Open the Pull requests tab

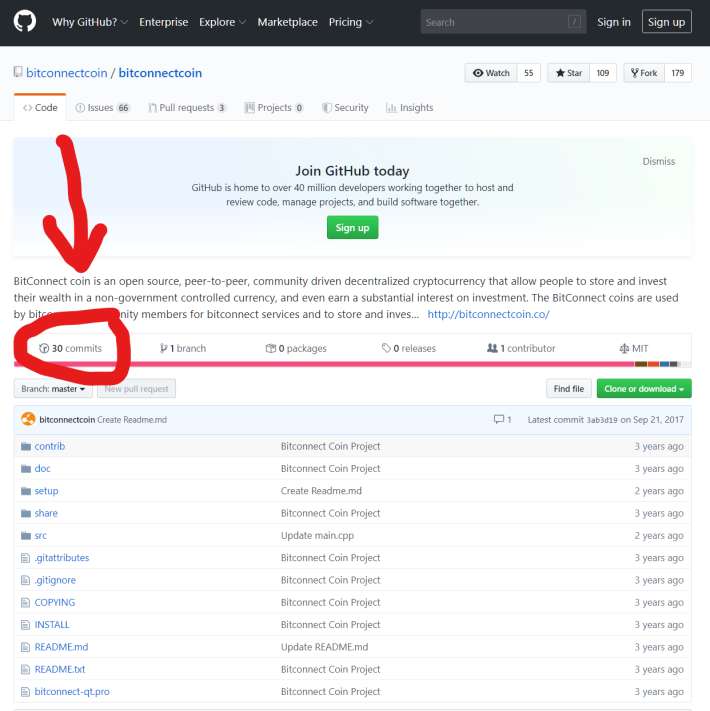pos(187,107)
